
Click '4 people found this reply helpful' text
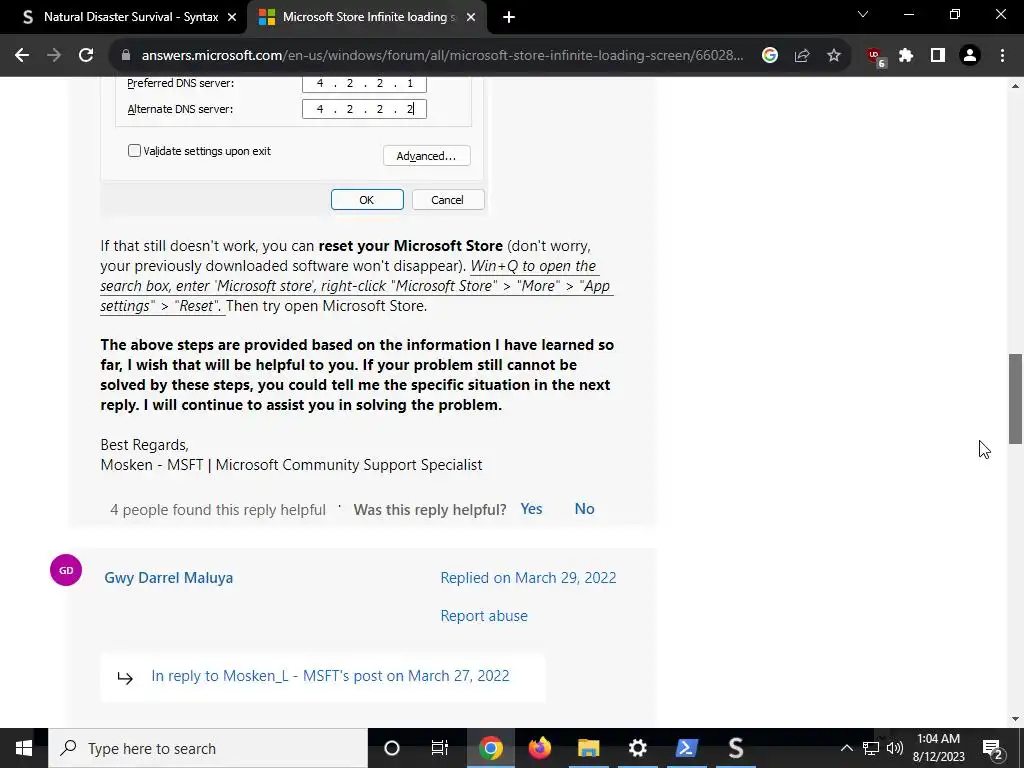[218, 510]
